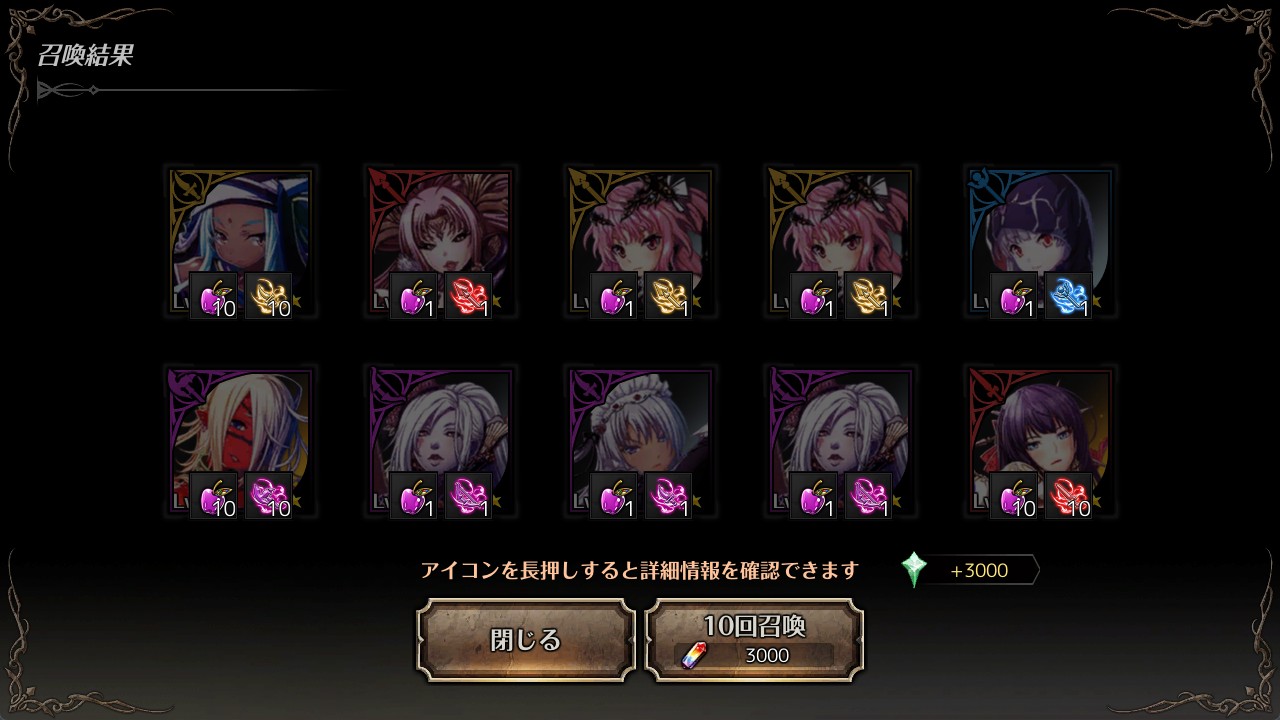Click the blue crystal shard icon
The image size is (1280, 720).
coord(1068,296)
